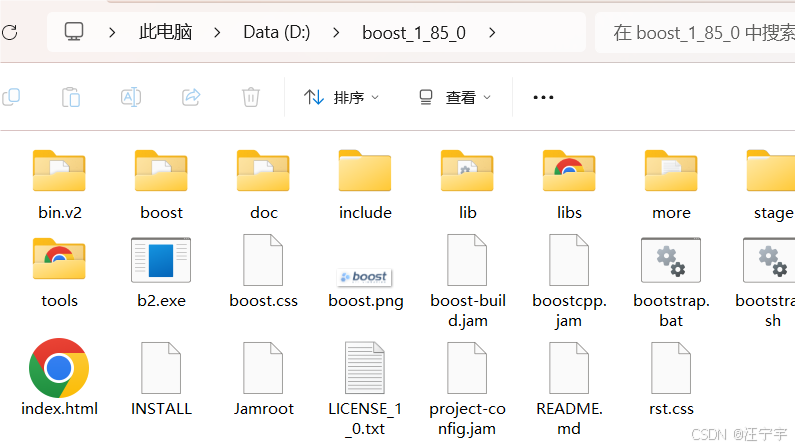Select the INSTALL file icon

click(161, 368)
